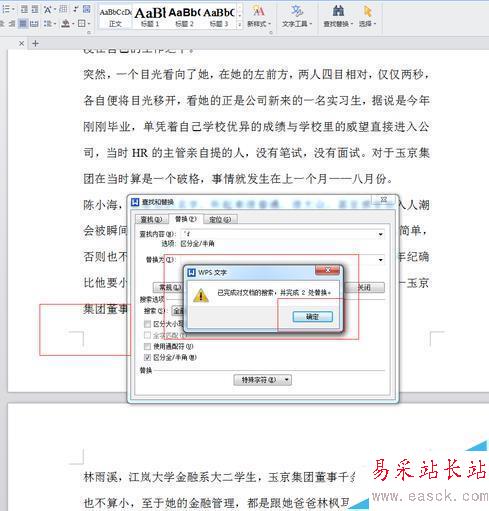Click the 关闭 button of Find and Replace
489x511 pixels.
coord(364,287)
